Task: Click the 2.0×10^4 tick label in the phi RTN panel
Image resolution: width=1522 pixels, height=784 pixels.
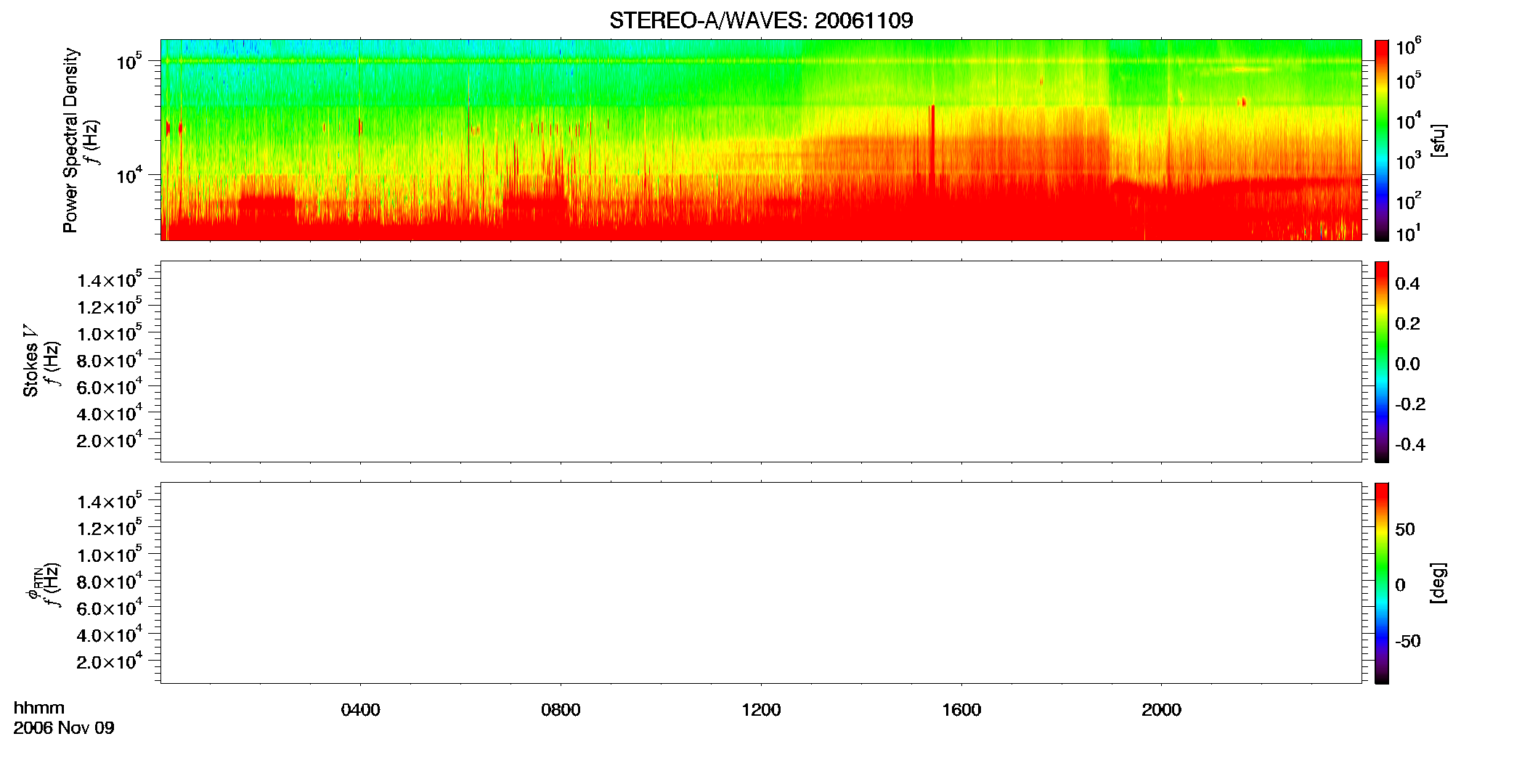Action: point(110,661)
